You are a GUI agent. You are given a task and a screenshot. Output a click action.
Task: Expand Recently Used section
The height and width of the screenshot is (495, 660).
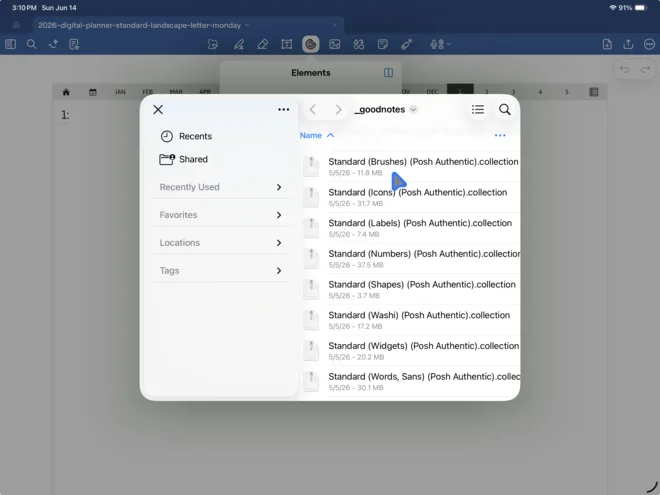click(221, 187)
